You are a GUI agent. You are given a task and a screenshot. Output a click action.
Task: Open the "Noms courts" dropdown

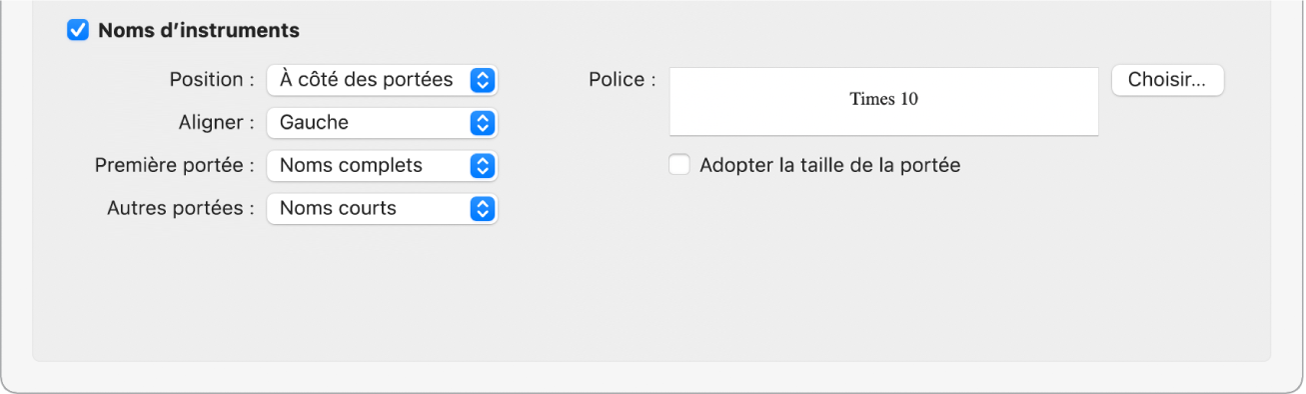pyautogui.click(x=382, y=209)
